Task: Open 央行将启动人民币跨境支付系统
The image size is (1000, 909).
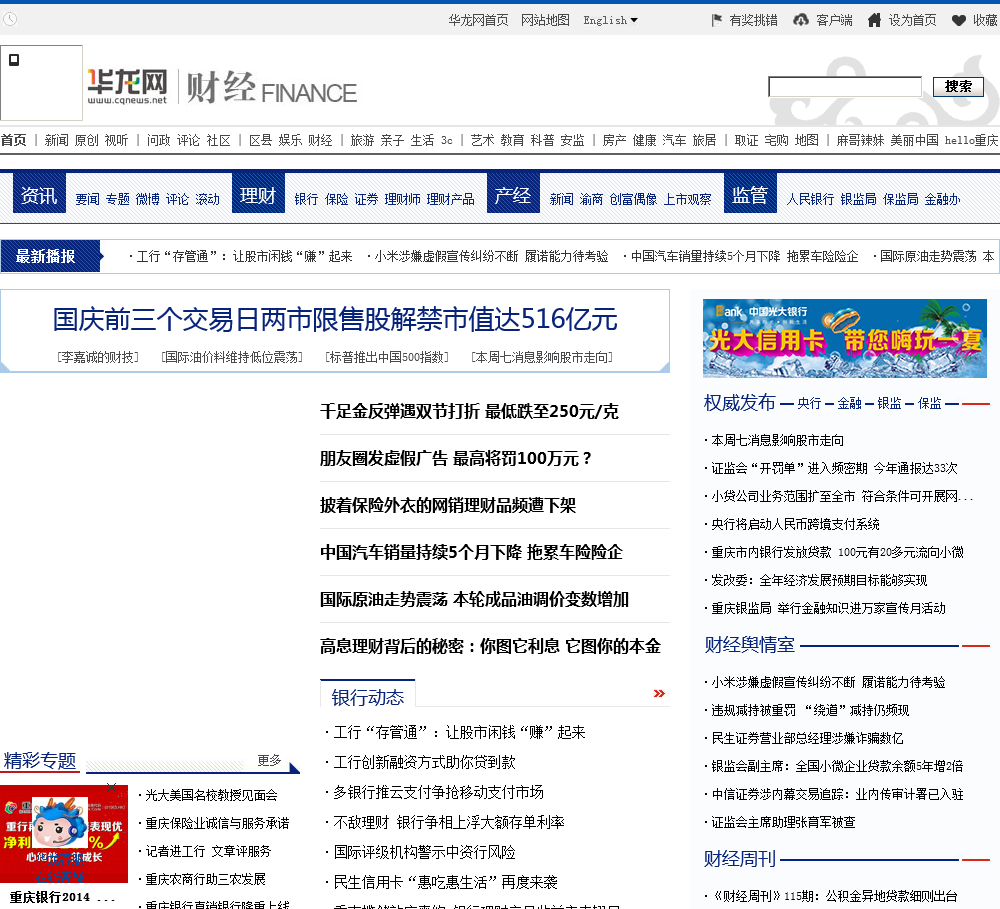Action: tap(795, 524)
